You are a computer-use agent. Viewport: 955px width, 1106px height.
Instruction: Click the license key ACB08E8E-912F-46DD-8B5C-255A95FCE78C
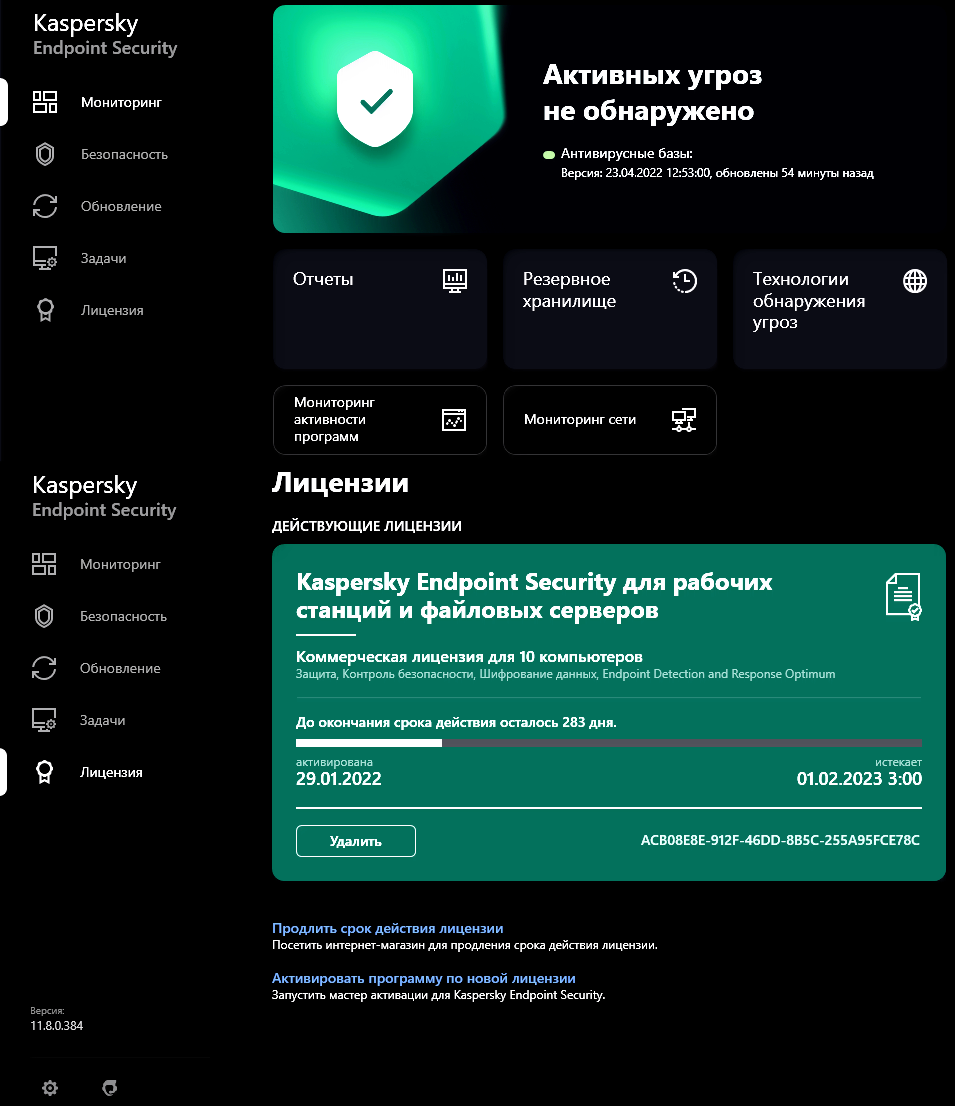tap(780, 840)
